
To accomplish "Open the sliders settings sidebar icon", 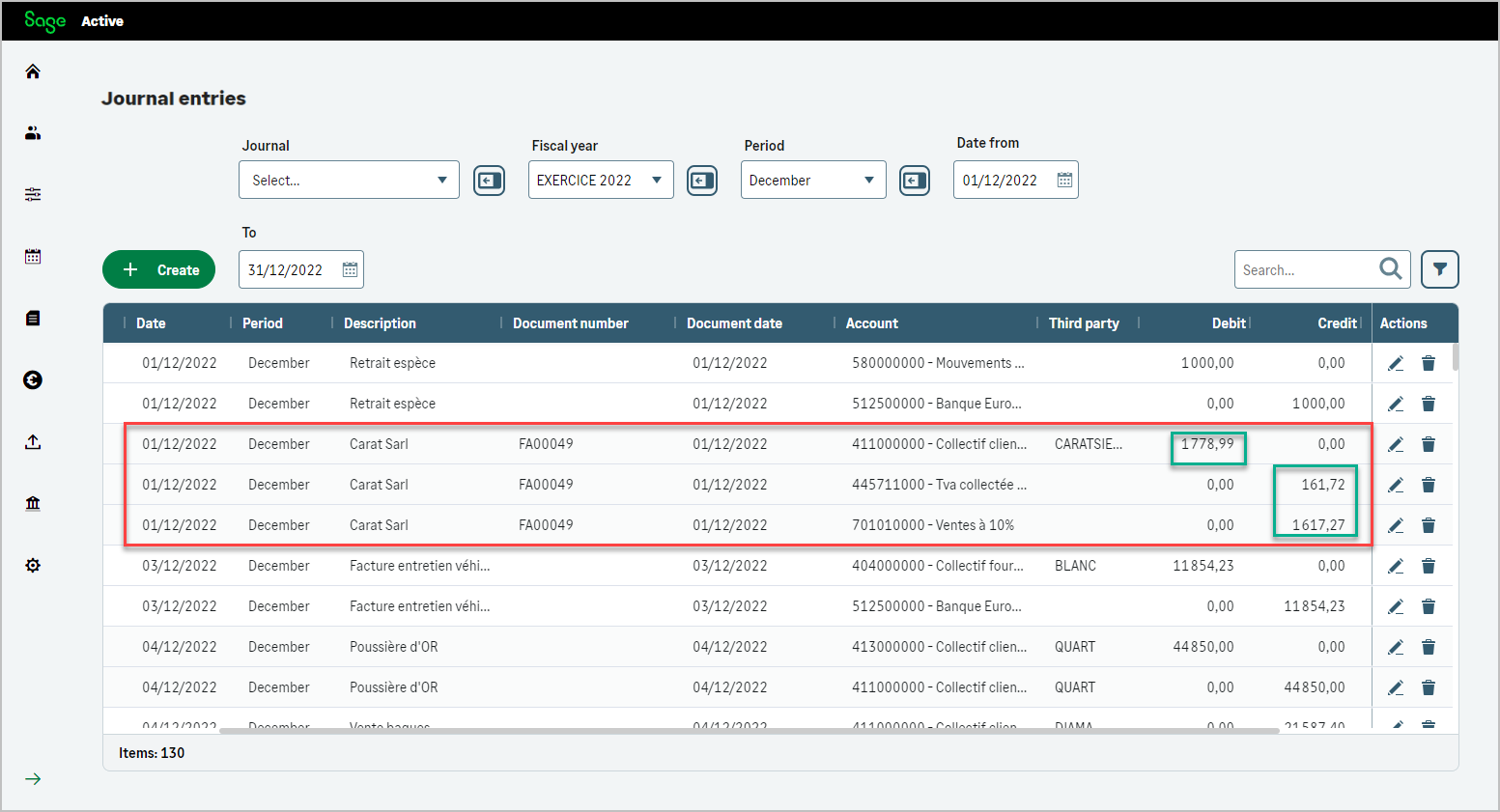I will (x=33, y=195).
